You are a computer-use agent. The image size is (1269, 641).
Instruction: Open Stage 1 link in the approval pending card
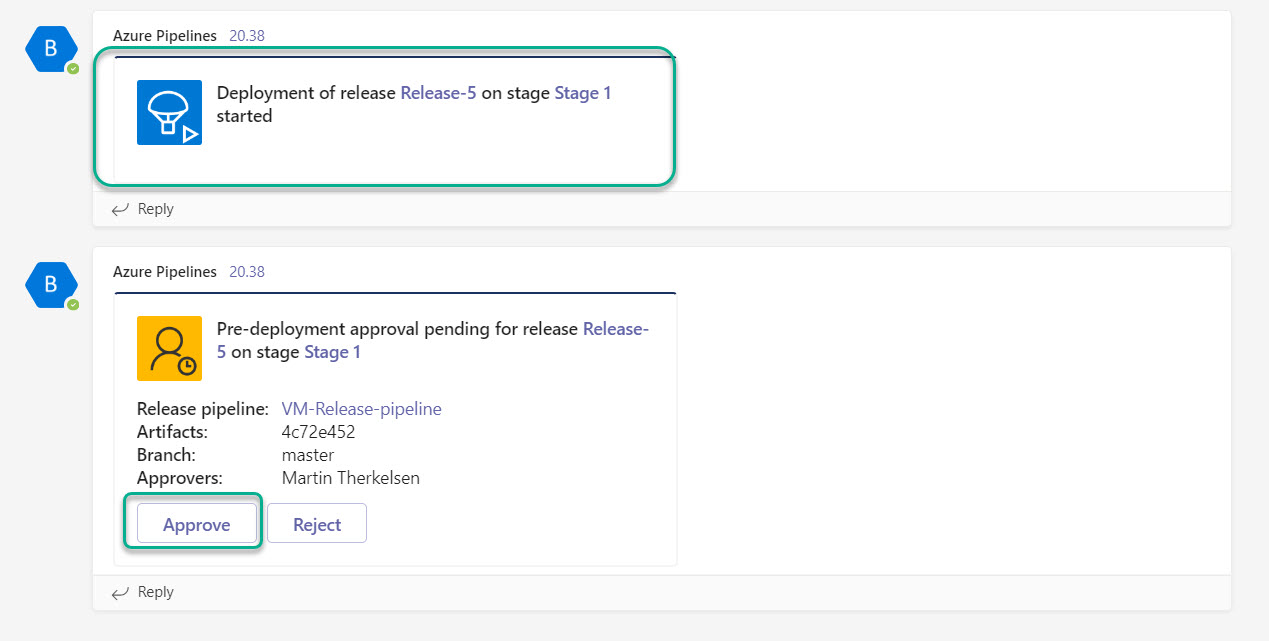point(332,352)
